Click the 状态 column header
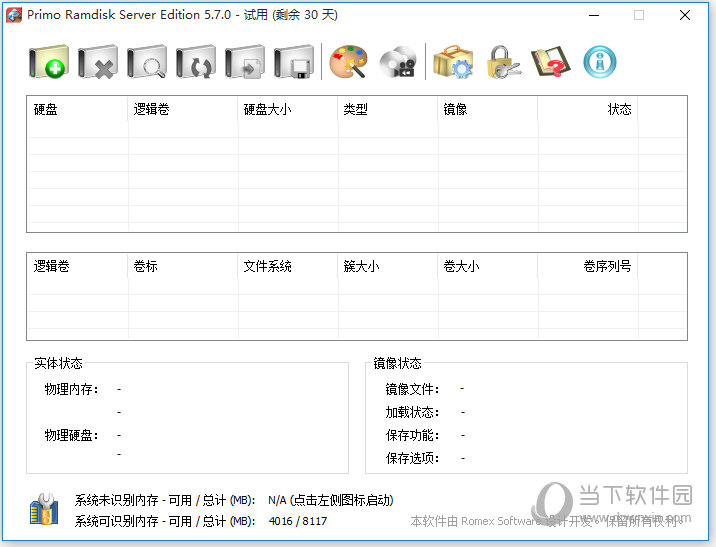Image resolution: width=716 pixels, height=547 pixels. (x=588, y=110)
